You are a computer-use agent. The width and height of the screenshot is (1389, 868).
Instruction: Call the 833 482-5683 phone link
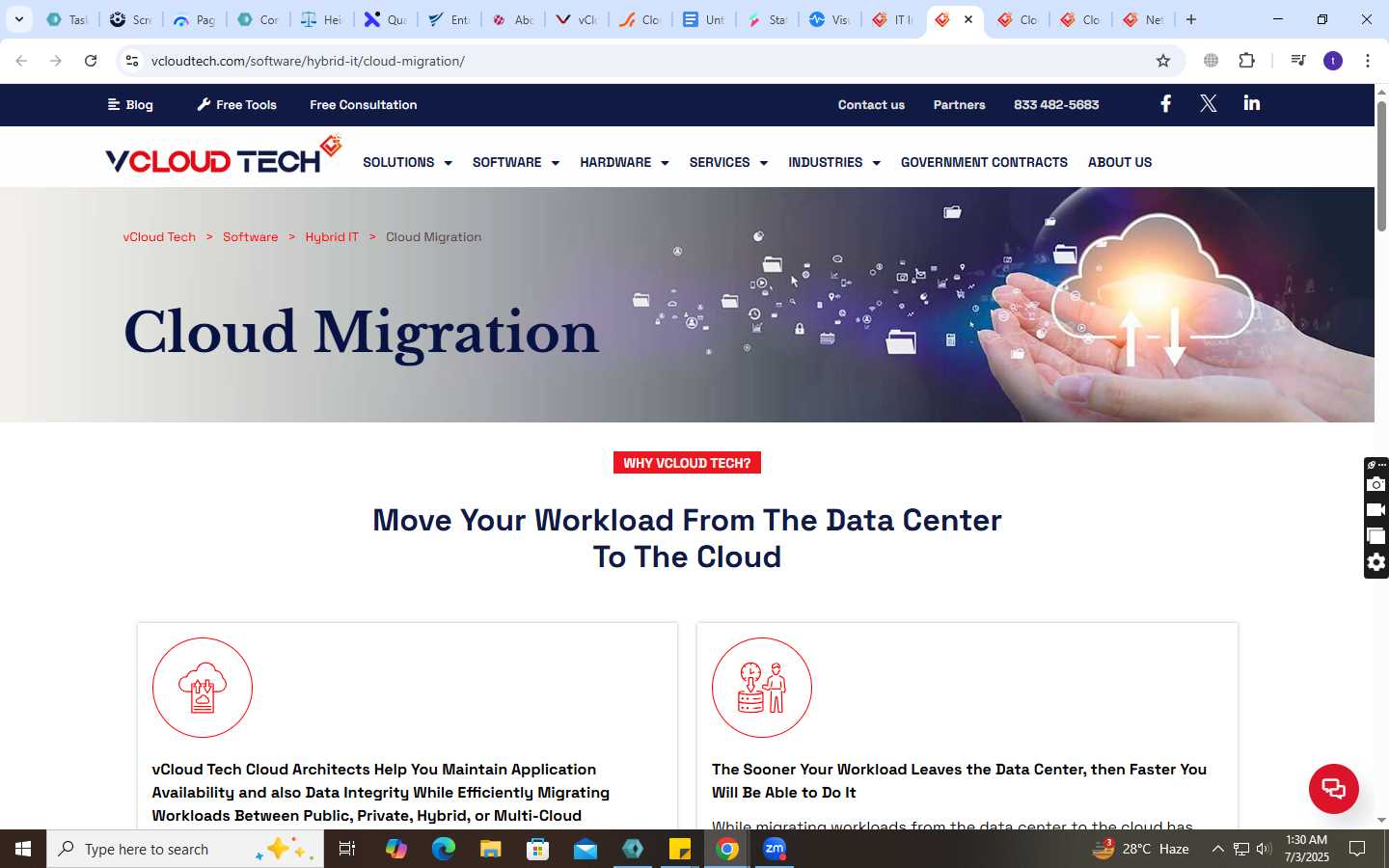pyautogui.click(x=1056, y=104)
